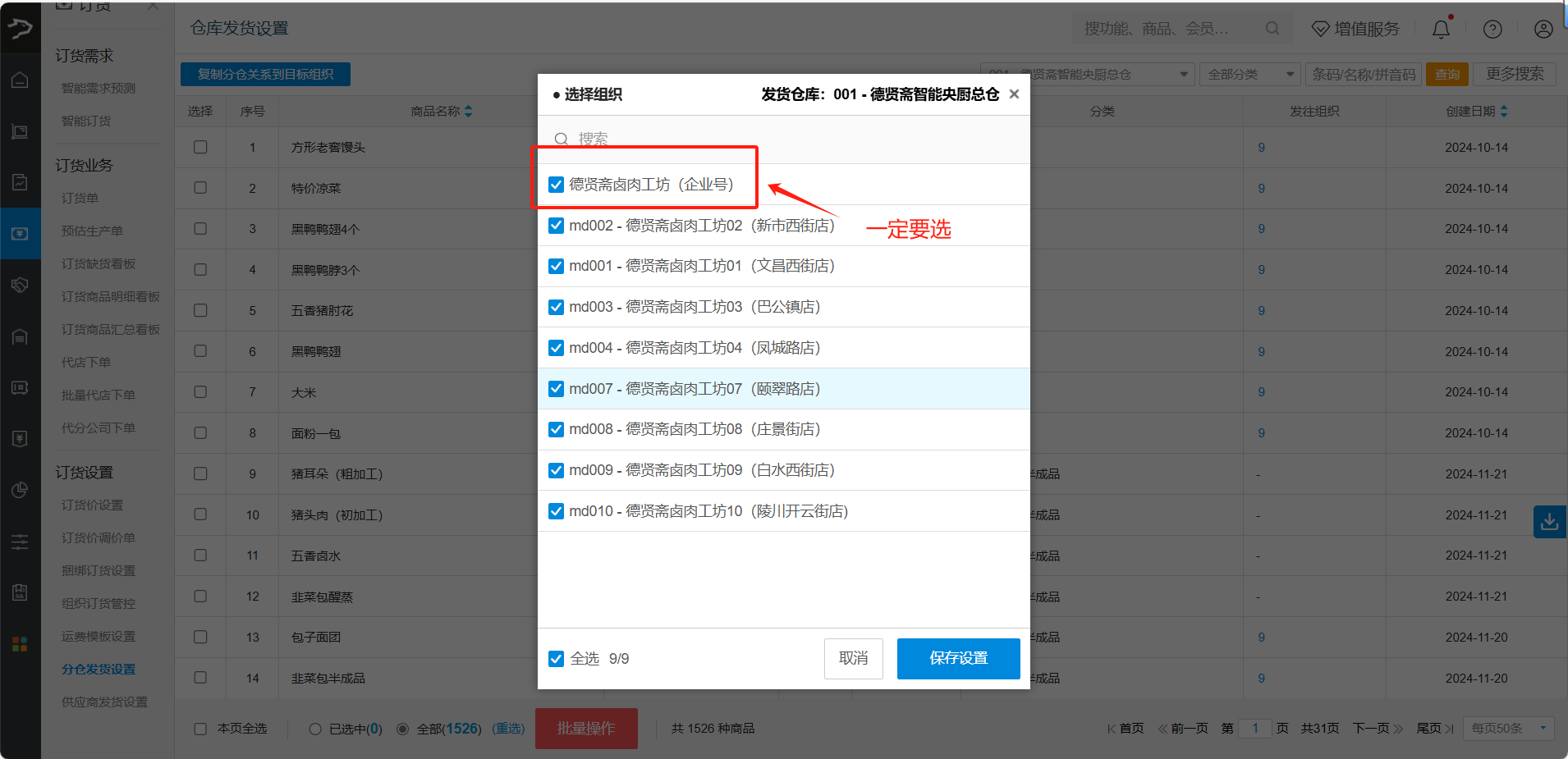Viewport: 1568px width, 759px height.
Task: Open the pie chart icon in left rail
Action: (21, 490)
